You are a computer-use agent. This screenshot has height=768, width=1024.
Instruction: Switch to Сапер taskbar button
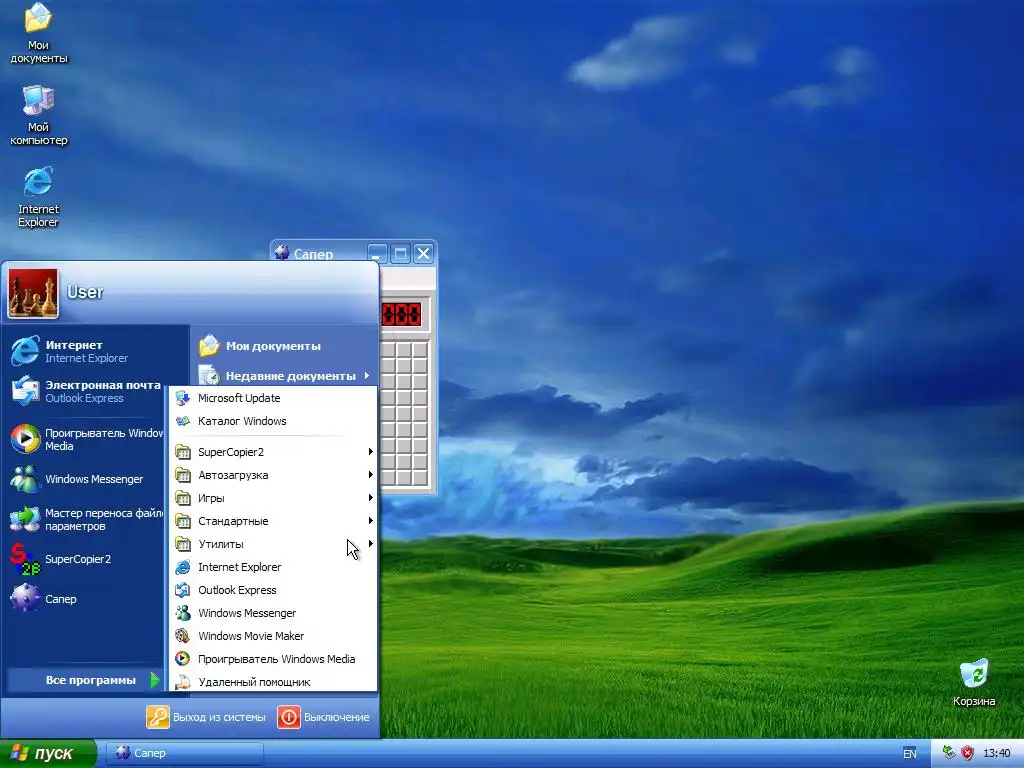[x=185, y=753]
